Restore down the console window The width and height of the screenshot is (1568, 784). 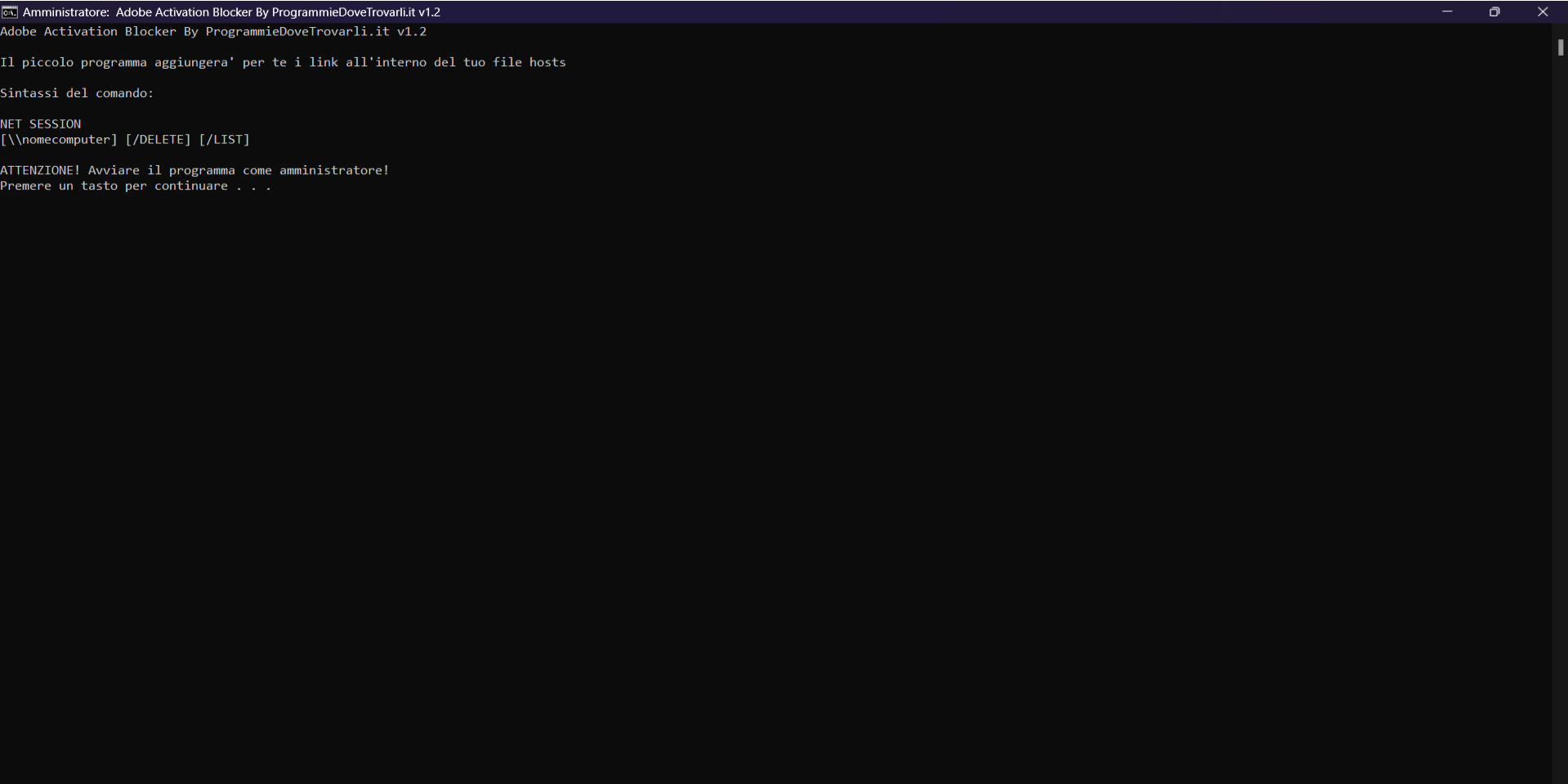pos(1494,11)
